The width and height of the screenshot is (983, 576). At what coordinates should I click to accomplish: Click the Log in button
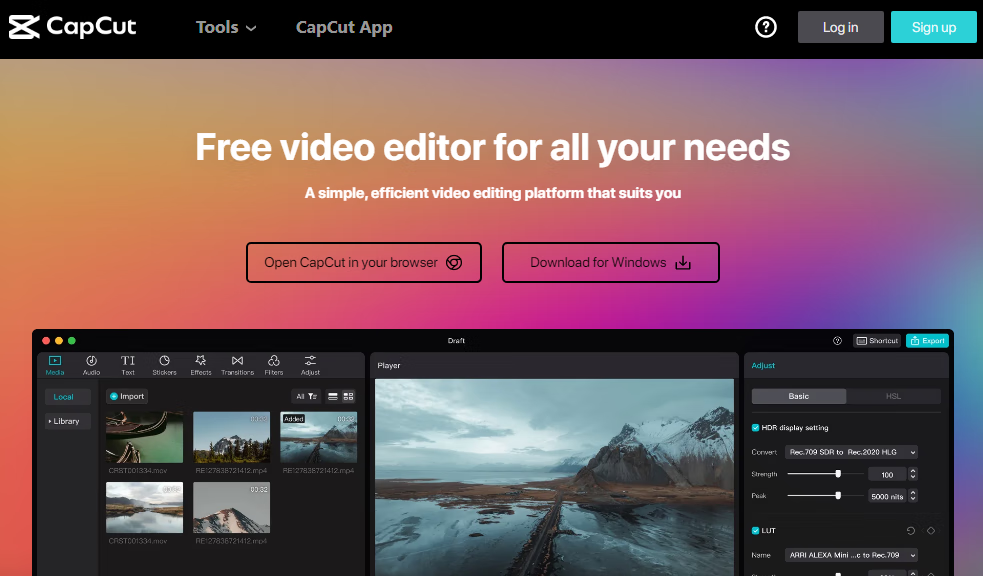pyautogui.click(x=840, y=27)
